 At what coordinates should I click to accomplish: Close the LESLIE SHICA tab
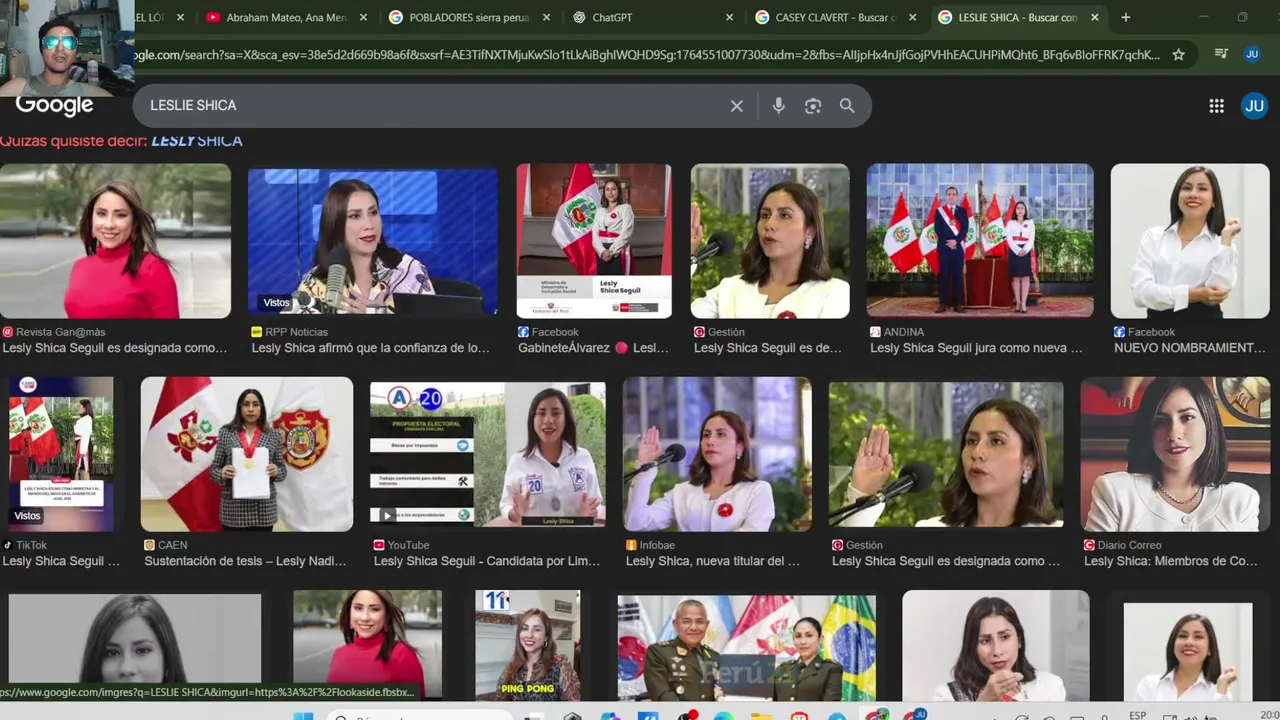[1095, 17]
